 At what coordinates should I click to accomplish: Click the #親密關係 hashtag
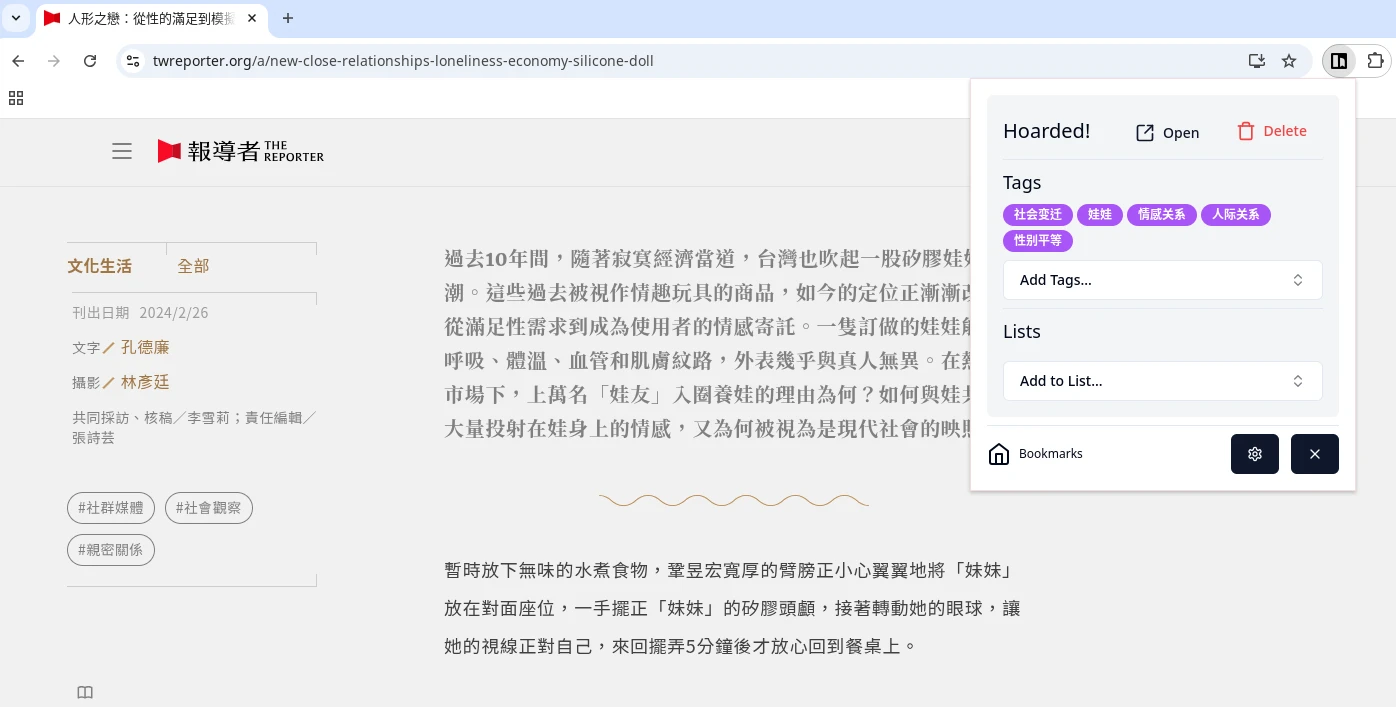click(x=110, y=549)
